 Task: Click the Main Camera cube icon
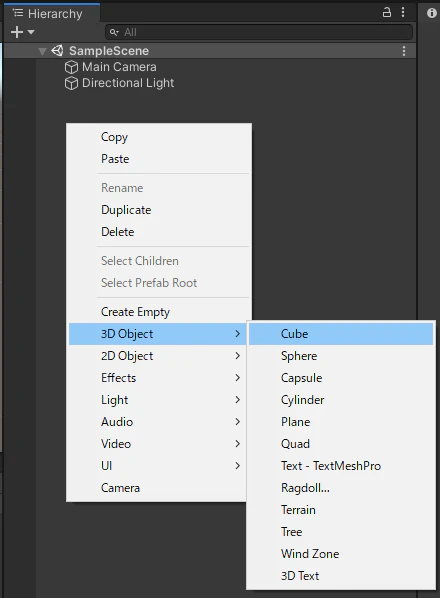[71, 68]
